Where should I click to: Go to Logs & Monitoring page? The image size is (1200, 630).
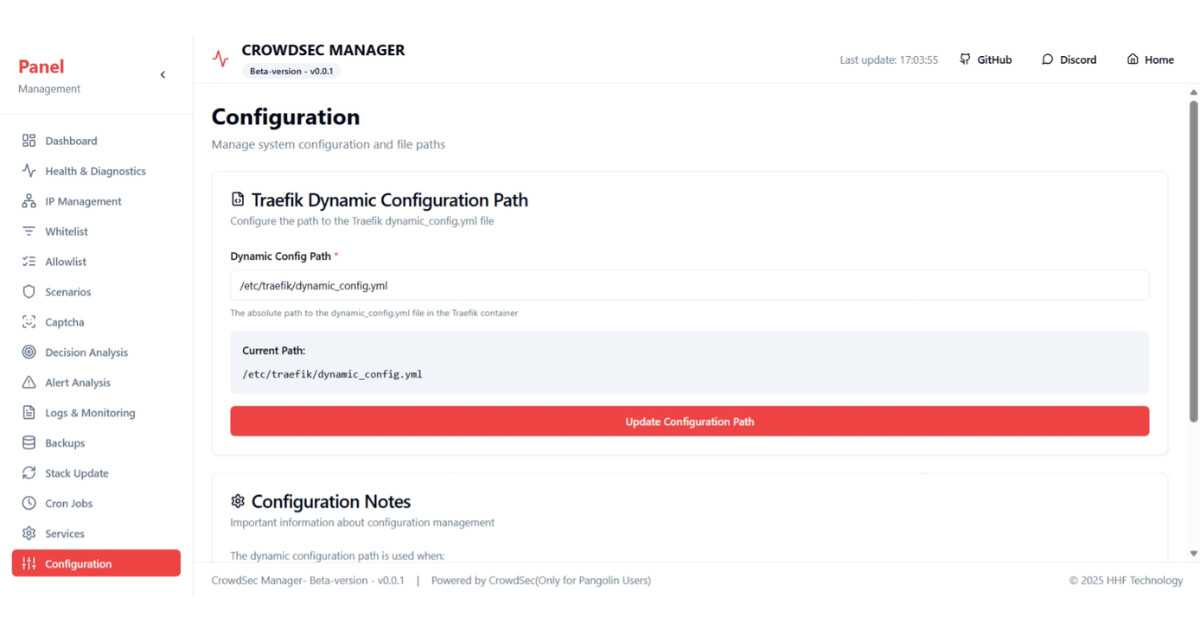tap(90, 413)
